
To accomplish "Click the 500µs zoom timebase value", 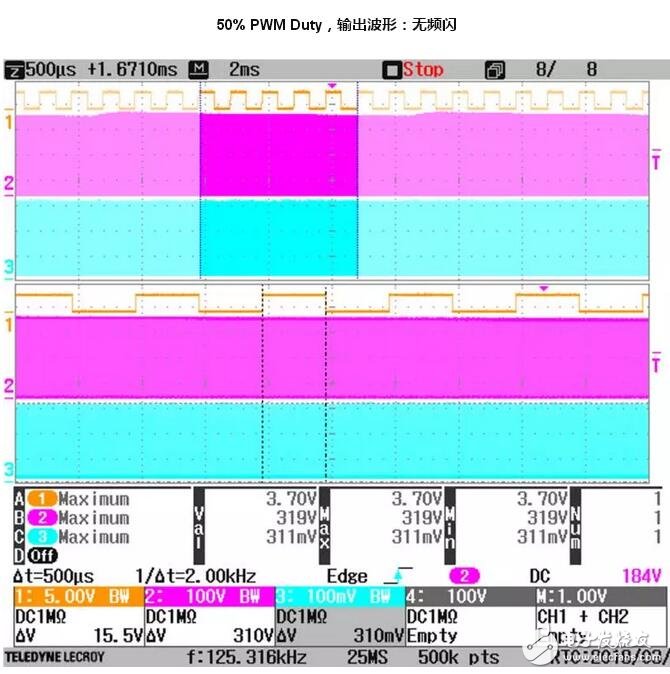I will pos(51,70).
